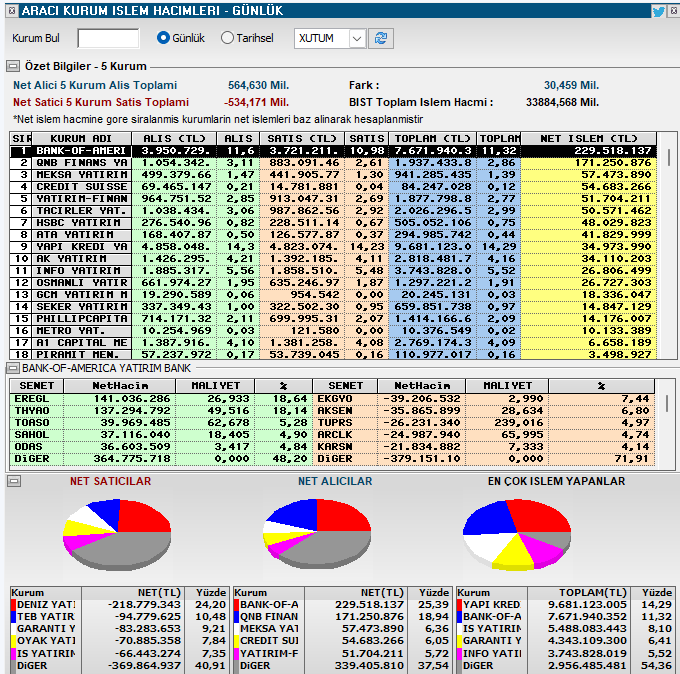Select the HSBC YATIRIM row
This screenshot has width=680, height=674.
click(x=333, y=222)
